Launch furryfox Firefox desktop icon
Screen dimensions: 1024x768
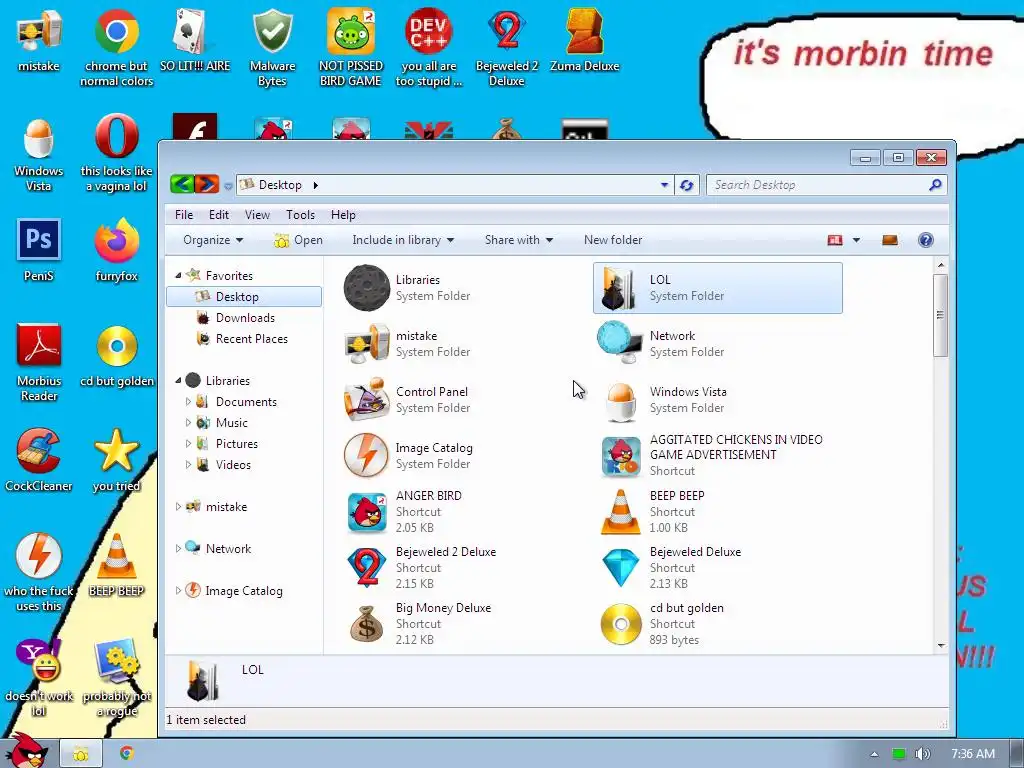[116, 249]
